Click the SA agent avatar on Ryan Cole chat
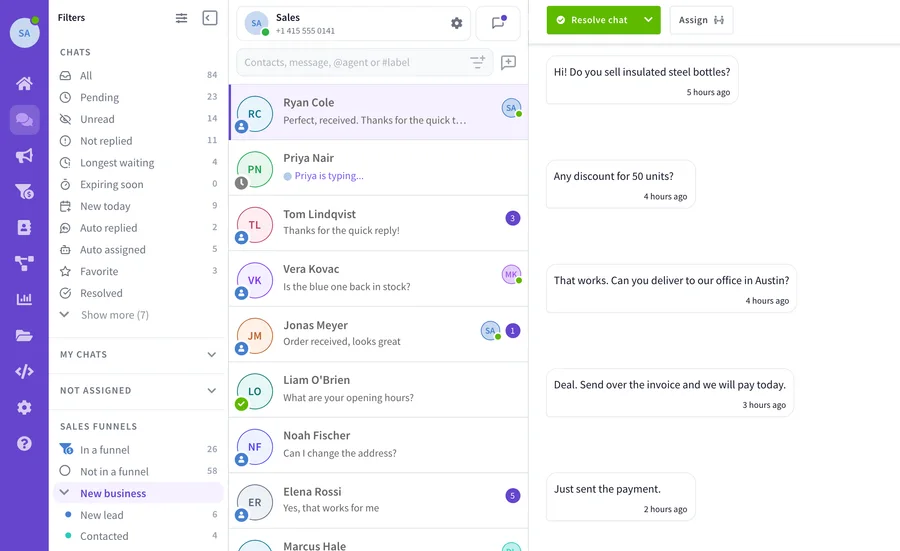This screenshot has width=900, height=551. [511, 108]
